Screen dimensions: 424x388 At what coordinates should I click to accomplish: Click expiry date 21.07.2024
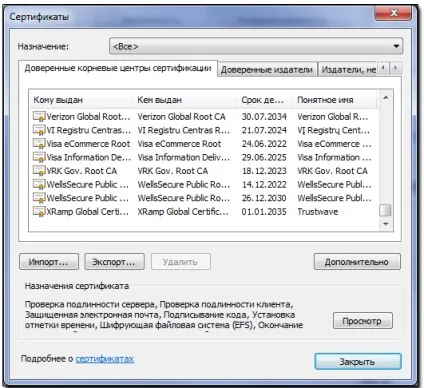(264, 130)
